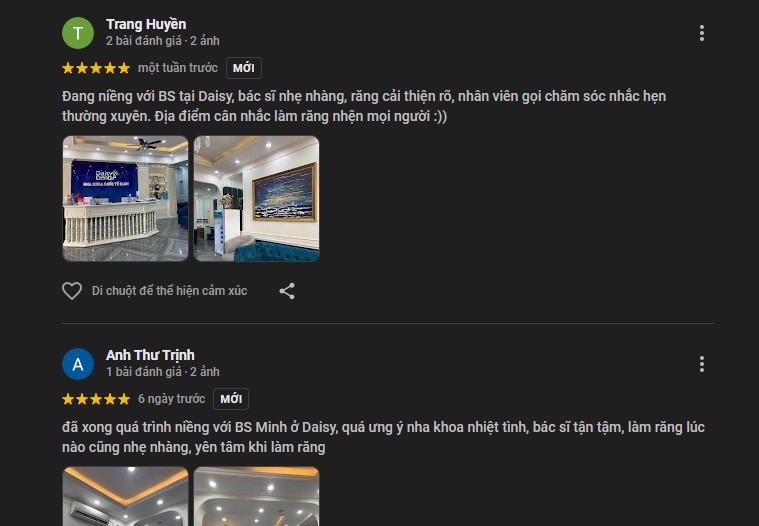Open the Anh Thư Trịnh profile name link
This screenshot has width=759, height=526.
point(150,355)
